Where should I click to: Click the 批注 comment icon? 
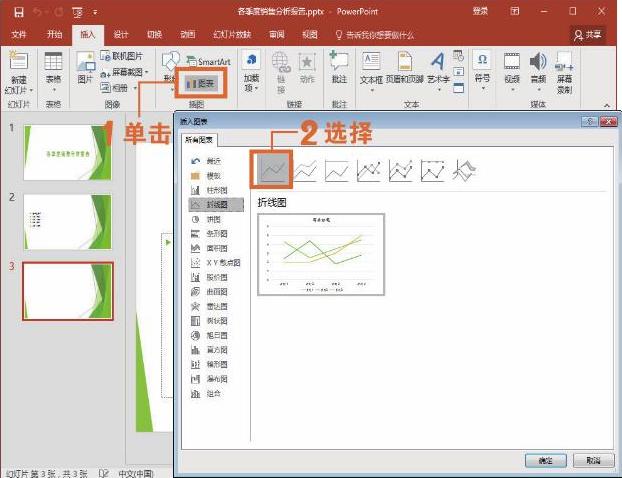(x=339, y=67)
